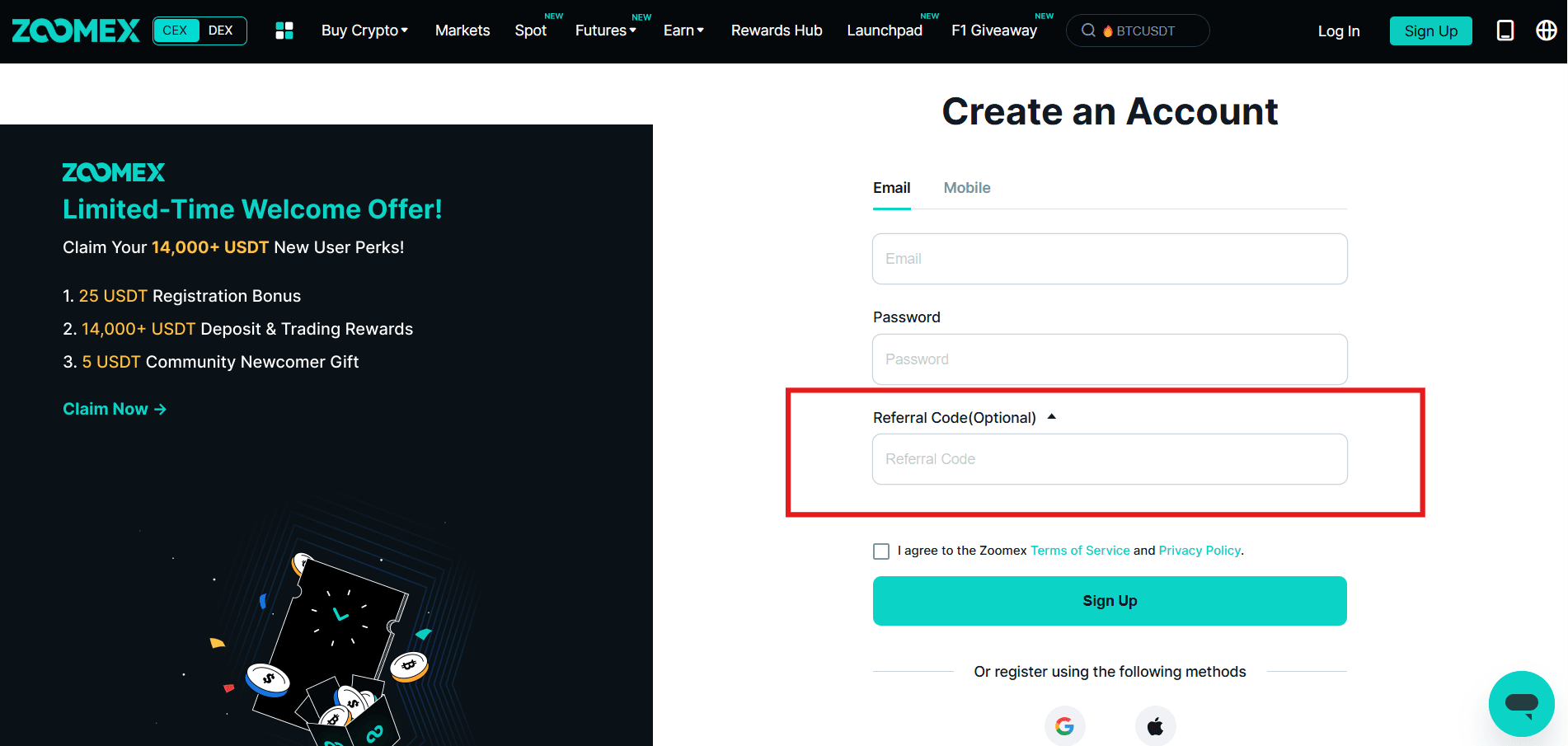Click the mobile app download icon
The width and height of the screenshot is (1568, 746).
[1505, 30]
